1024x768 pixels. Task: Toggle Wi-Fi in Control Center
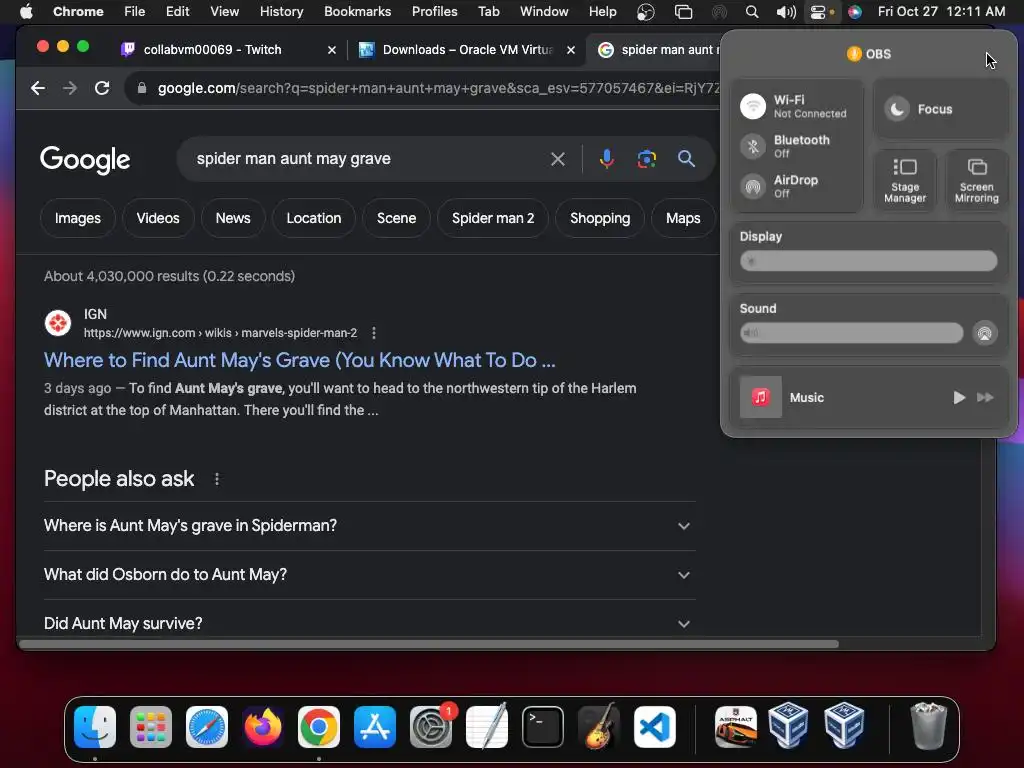(753, 106)
